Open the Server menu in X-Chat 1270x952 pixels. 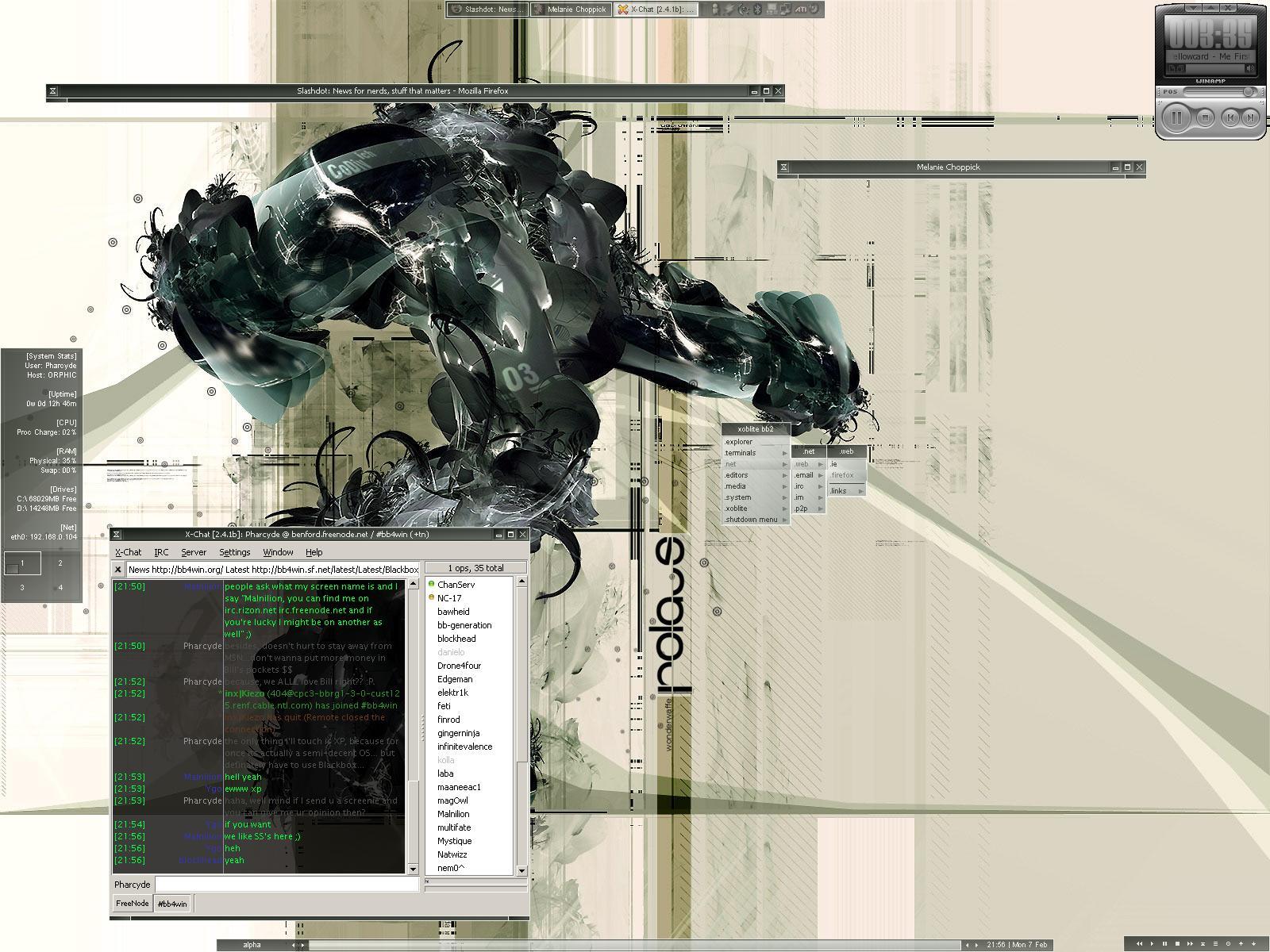click(194, 552)
